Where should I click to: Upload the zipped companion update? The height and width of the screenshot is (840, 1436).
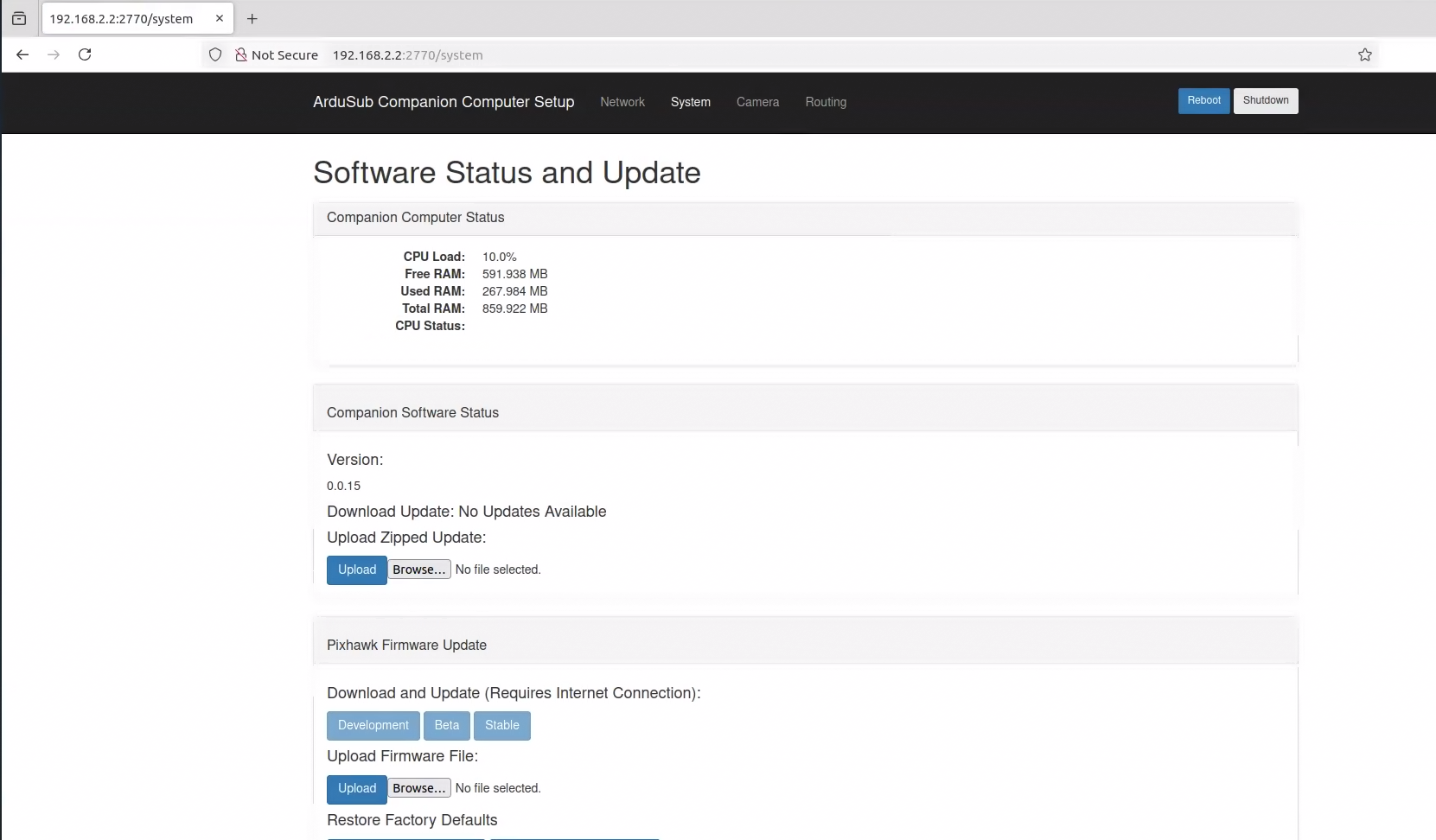pos(357,570)
